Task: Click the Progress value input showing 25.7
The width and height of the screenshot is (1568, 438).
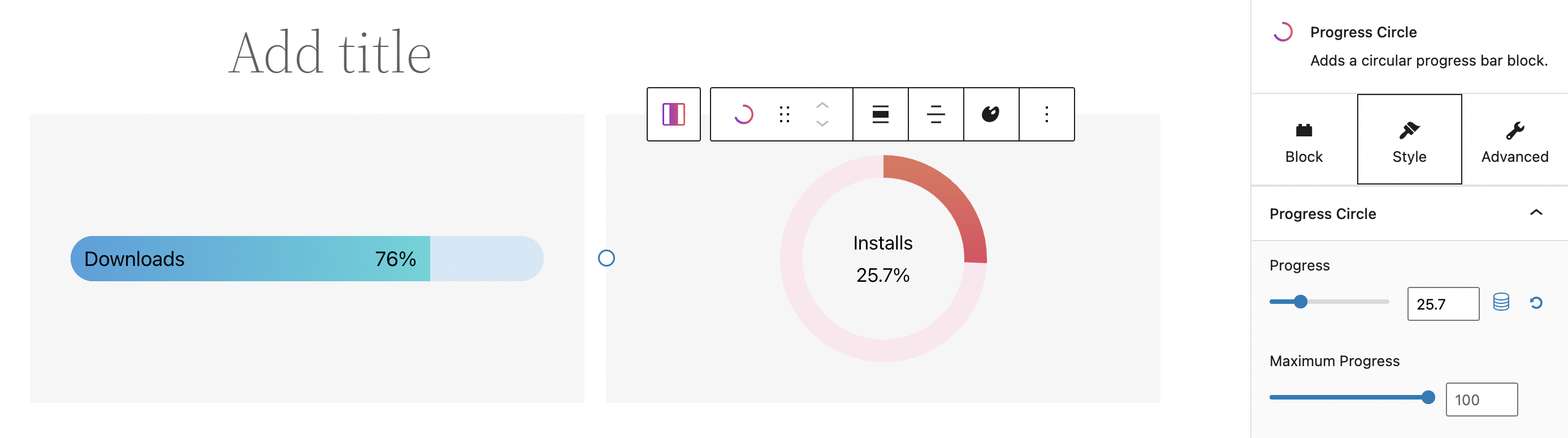Action: (1443, 303)
